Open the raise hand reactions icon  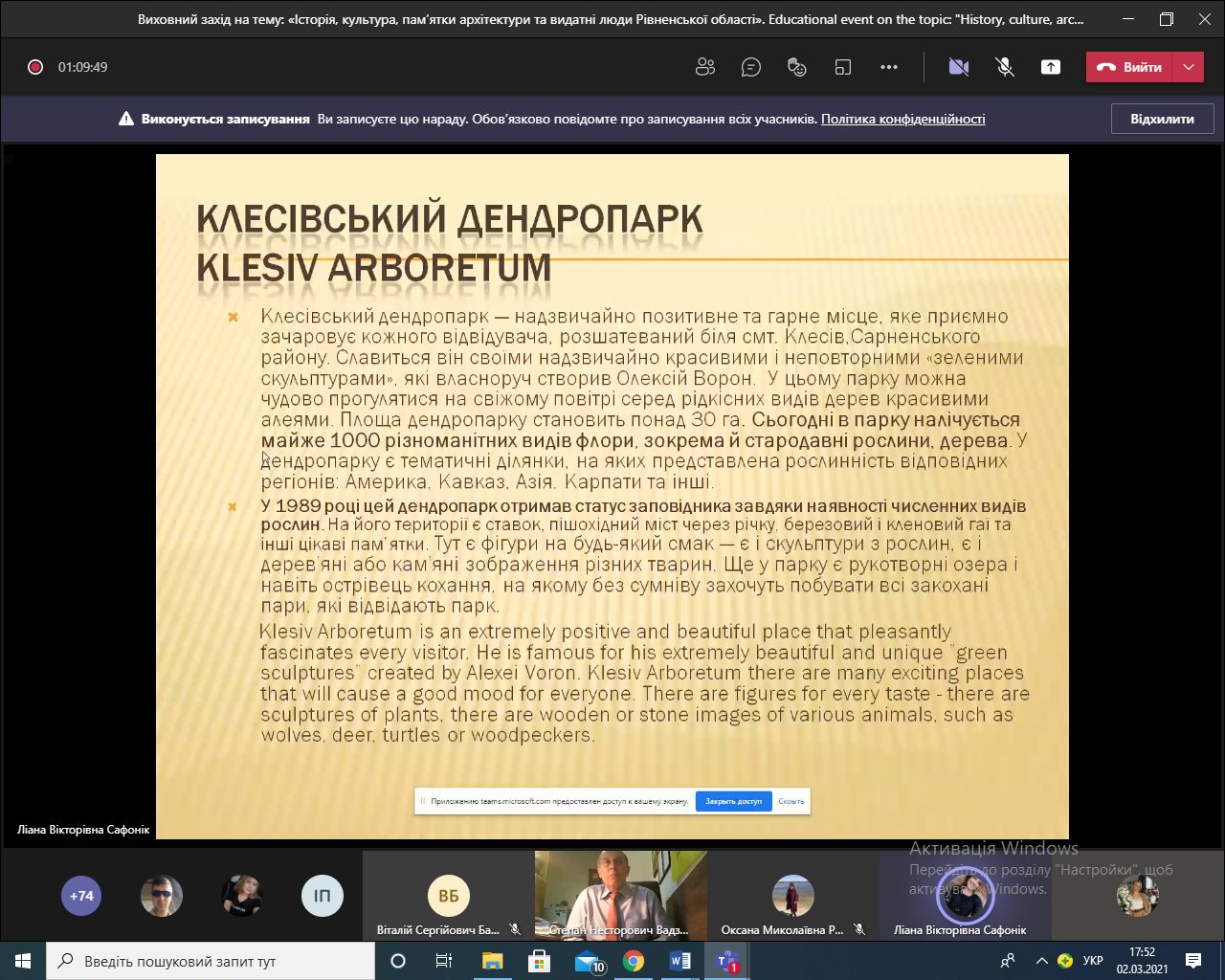pyautogui.click(x=796, y=67)
